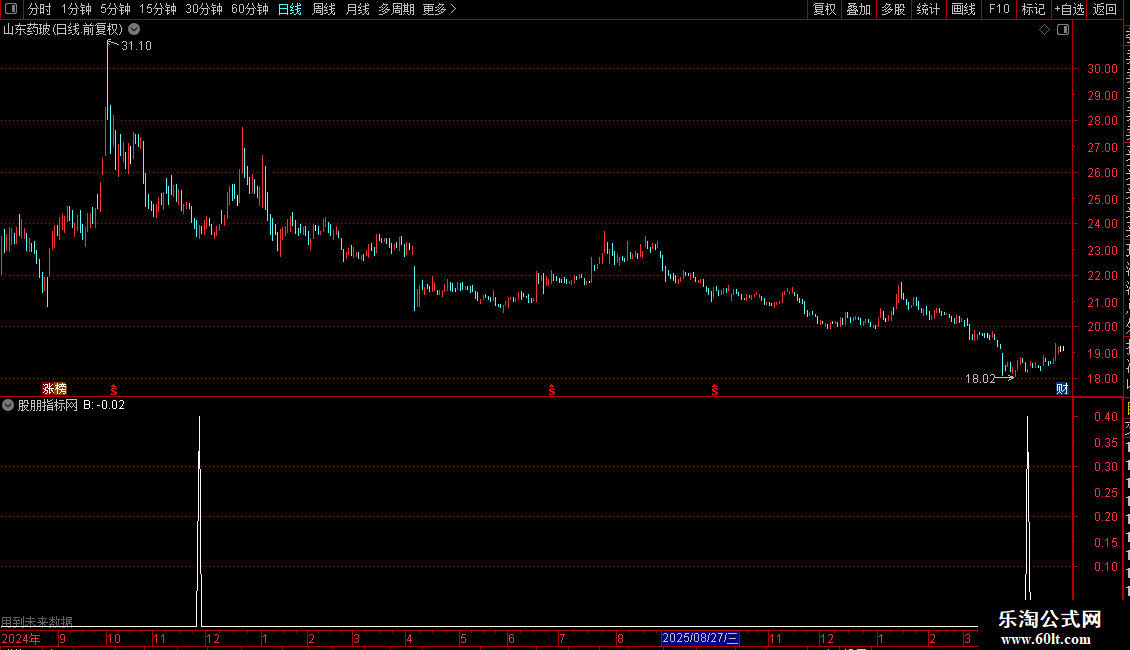This screenshot has height=650, width=1130.
Task: Switch to the 30分钟 period
Action: click(204, 9)
